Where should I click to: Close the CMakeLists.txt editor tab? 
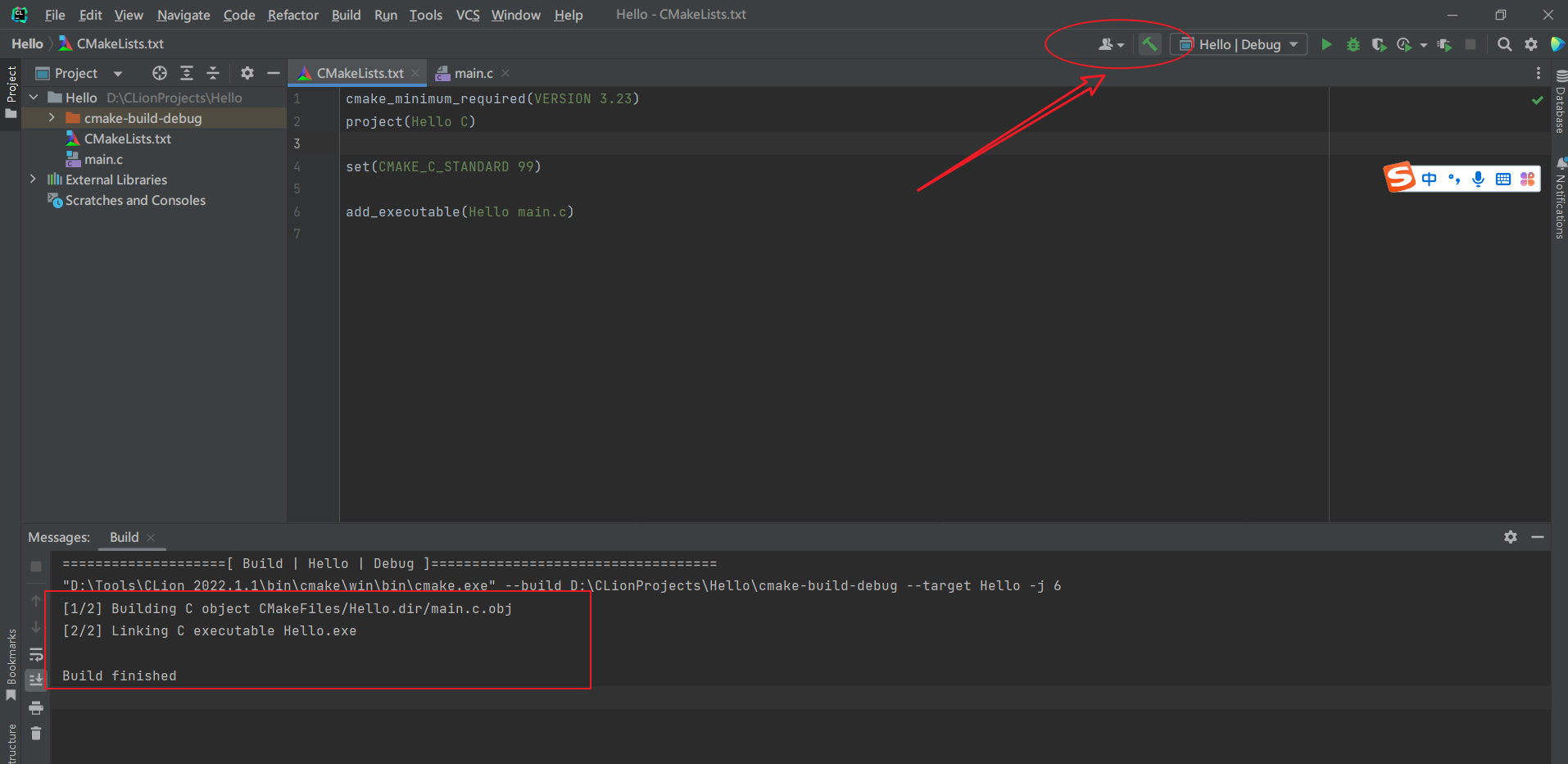(415, 73)
